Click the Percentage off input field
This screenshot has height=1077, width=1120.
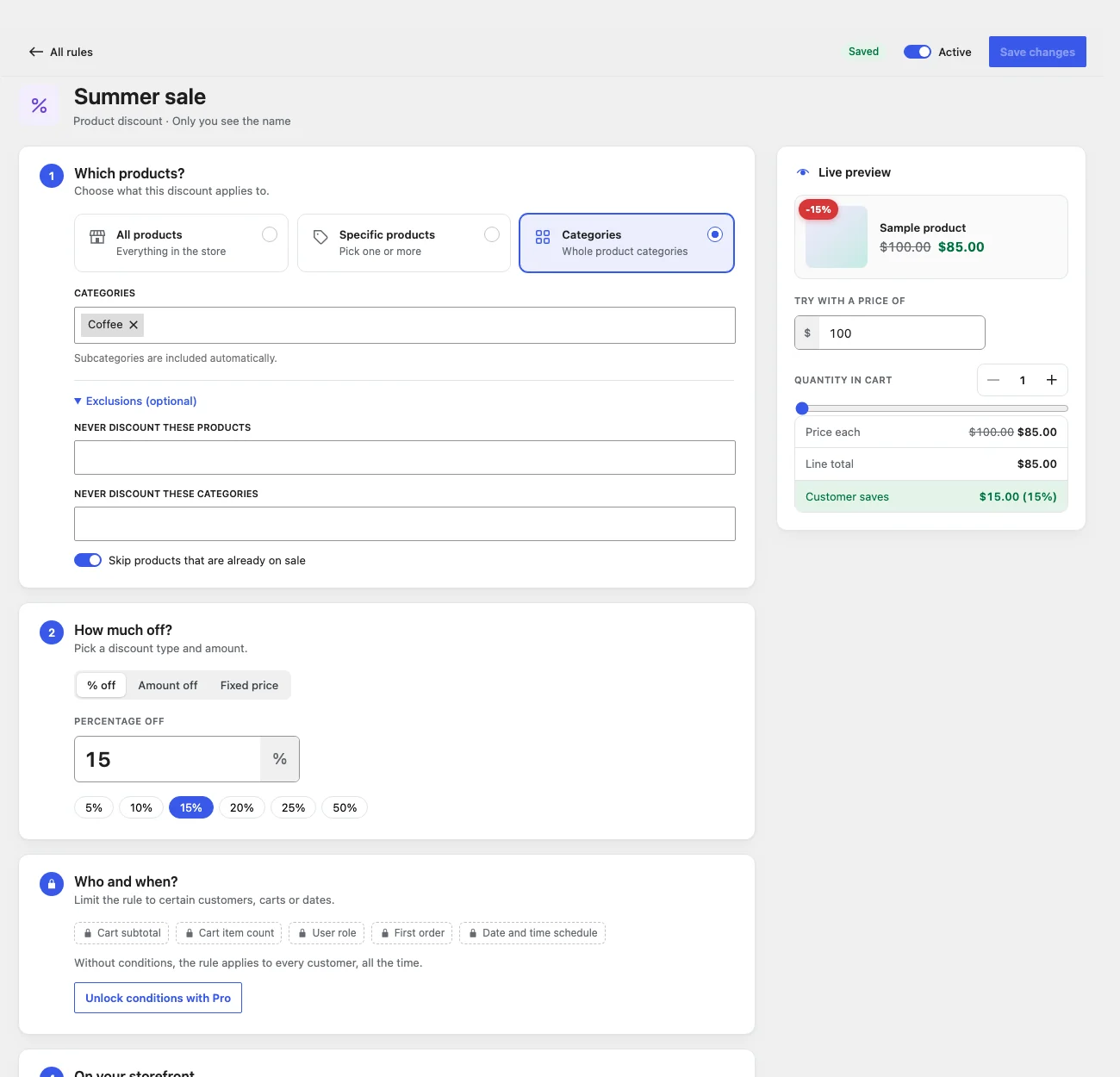pos(168,759)
